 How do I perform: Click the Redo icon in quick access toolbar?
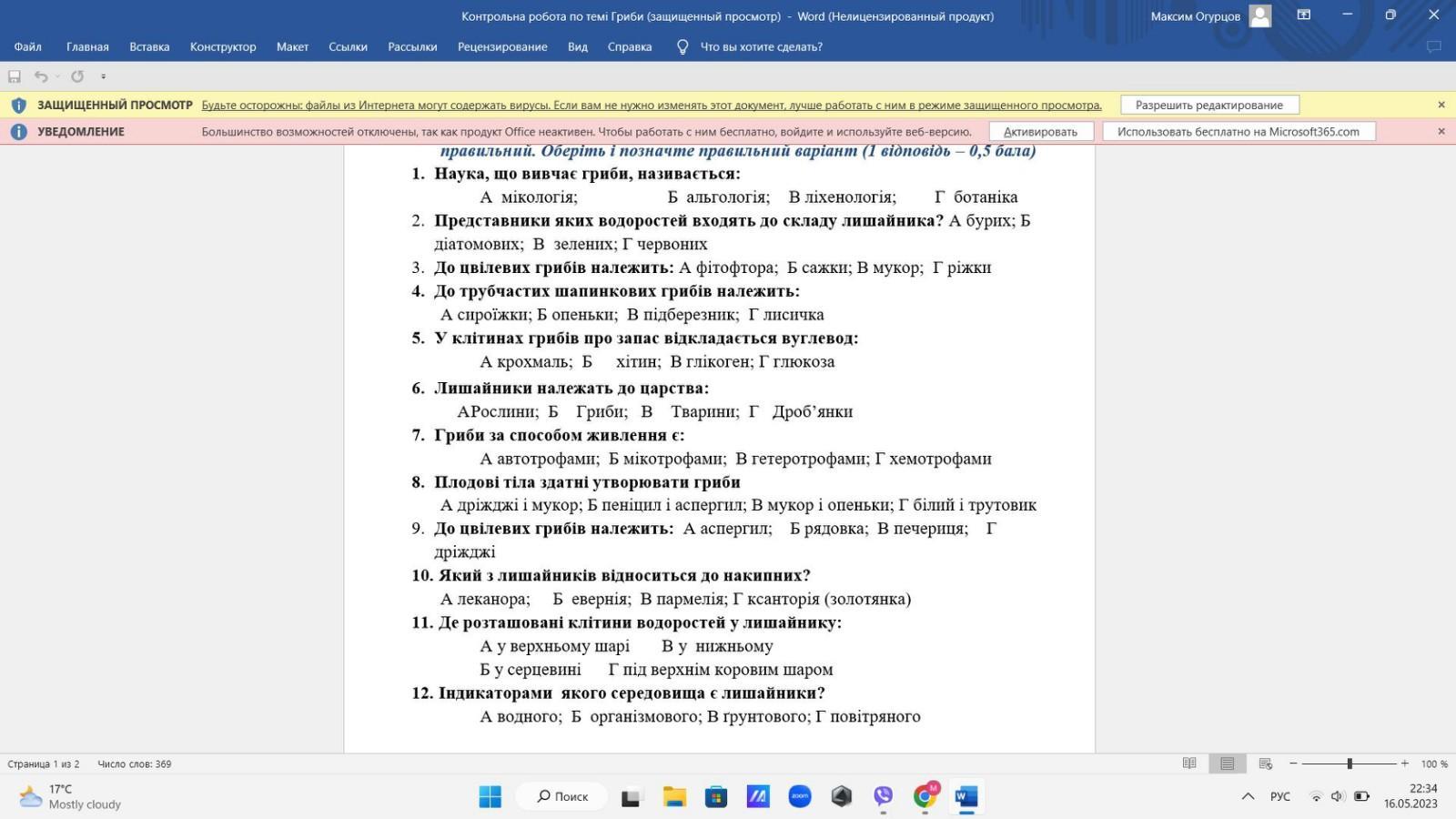point(77,76)
